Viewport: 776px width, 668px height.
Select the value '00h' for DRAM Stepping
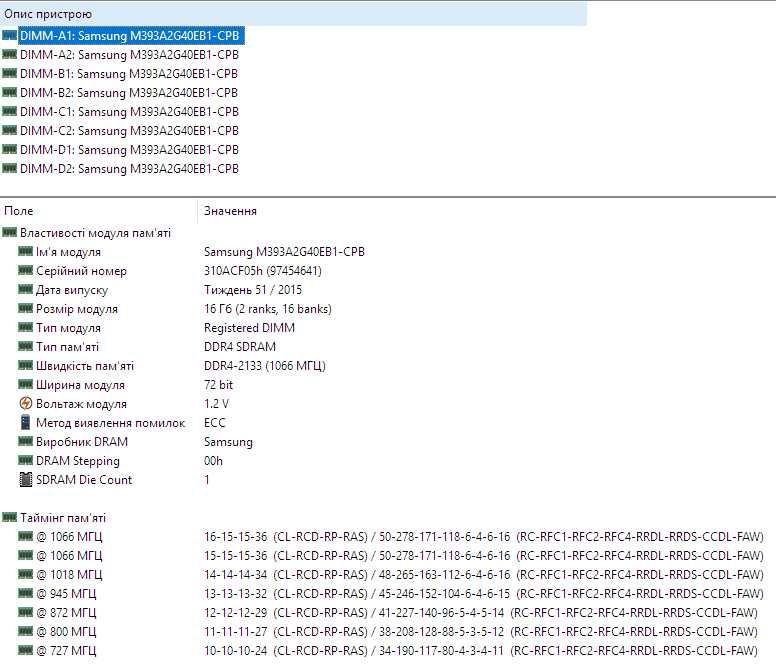pyautogui.click(x=213, y=461)
